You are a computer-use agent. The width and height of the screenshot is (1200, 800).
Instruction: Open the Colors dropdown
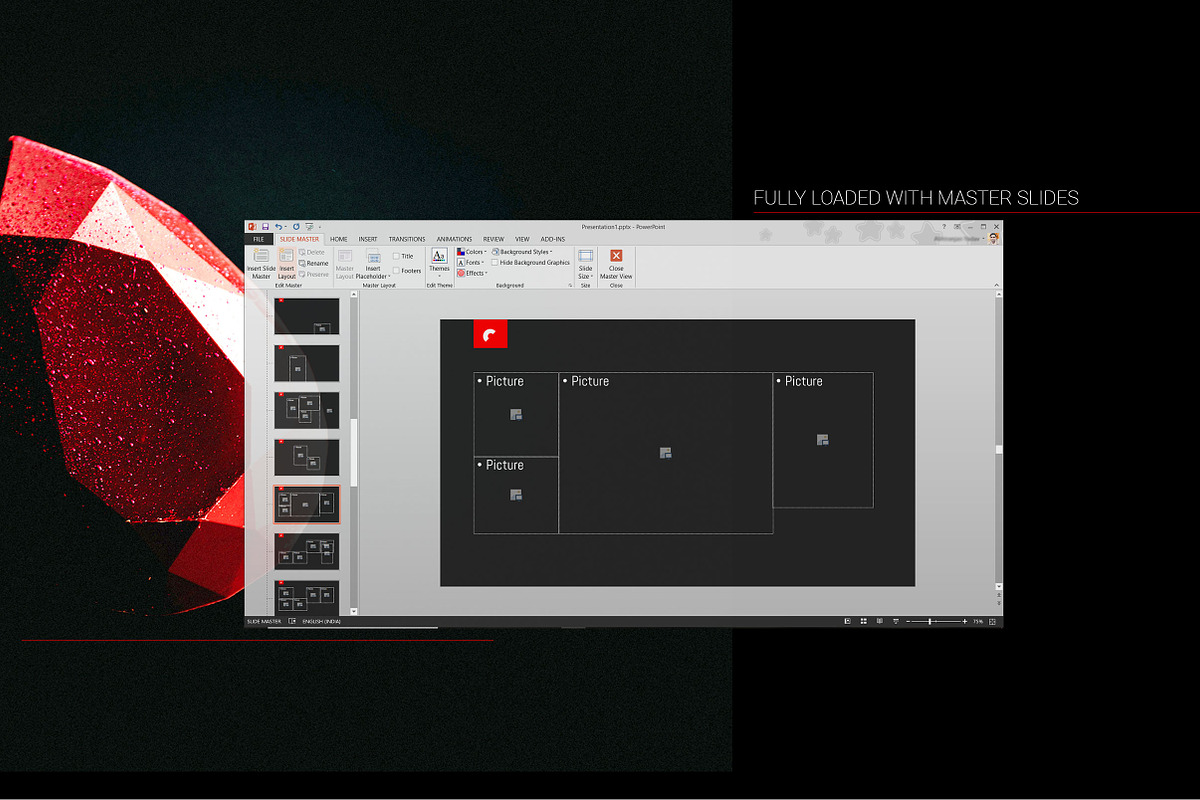point(472,252)
